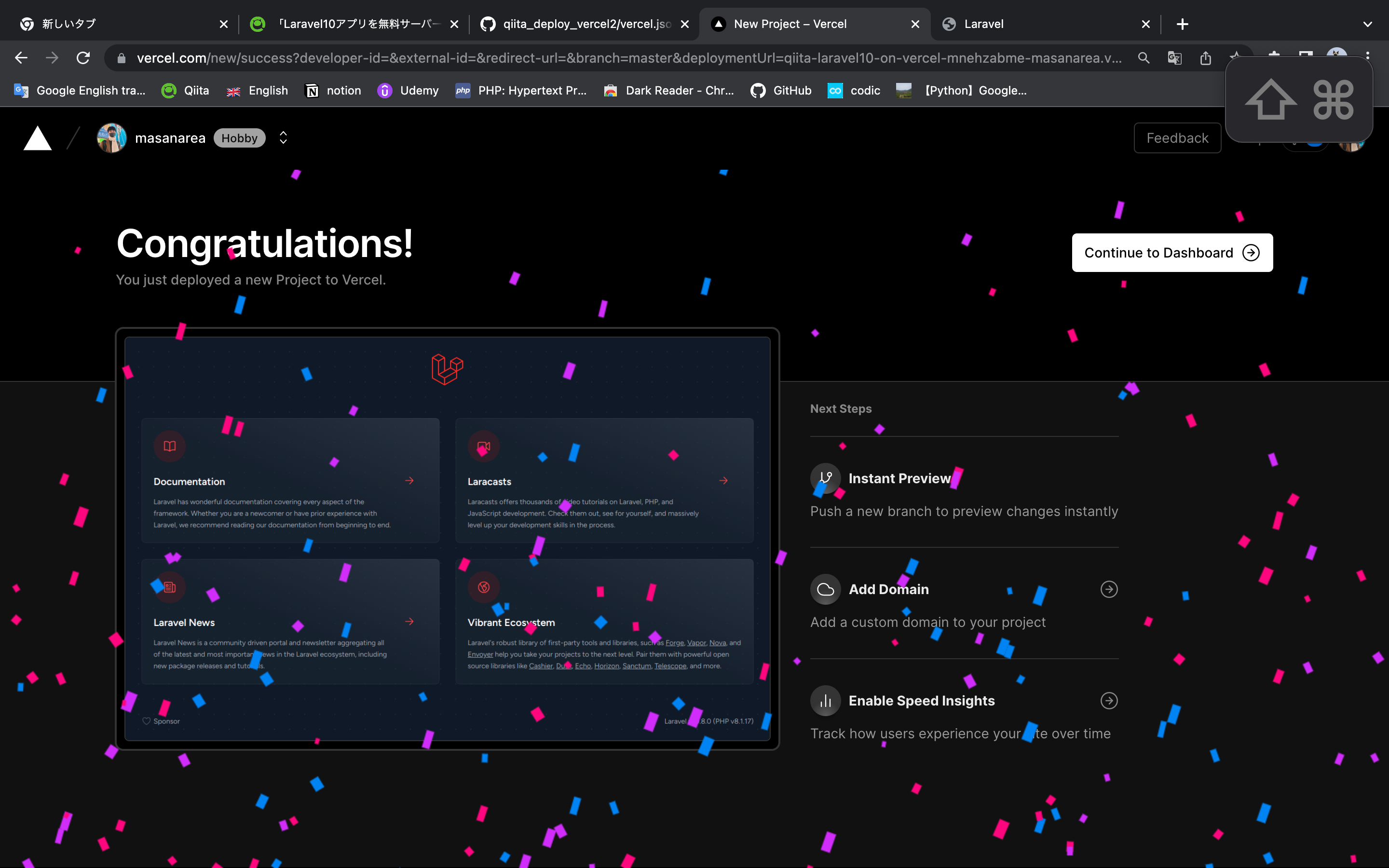Close the New Project – Vercel tab
The height and width of the screenshot is (868, 1389).
(915, 24)
